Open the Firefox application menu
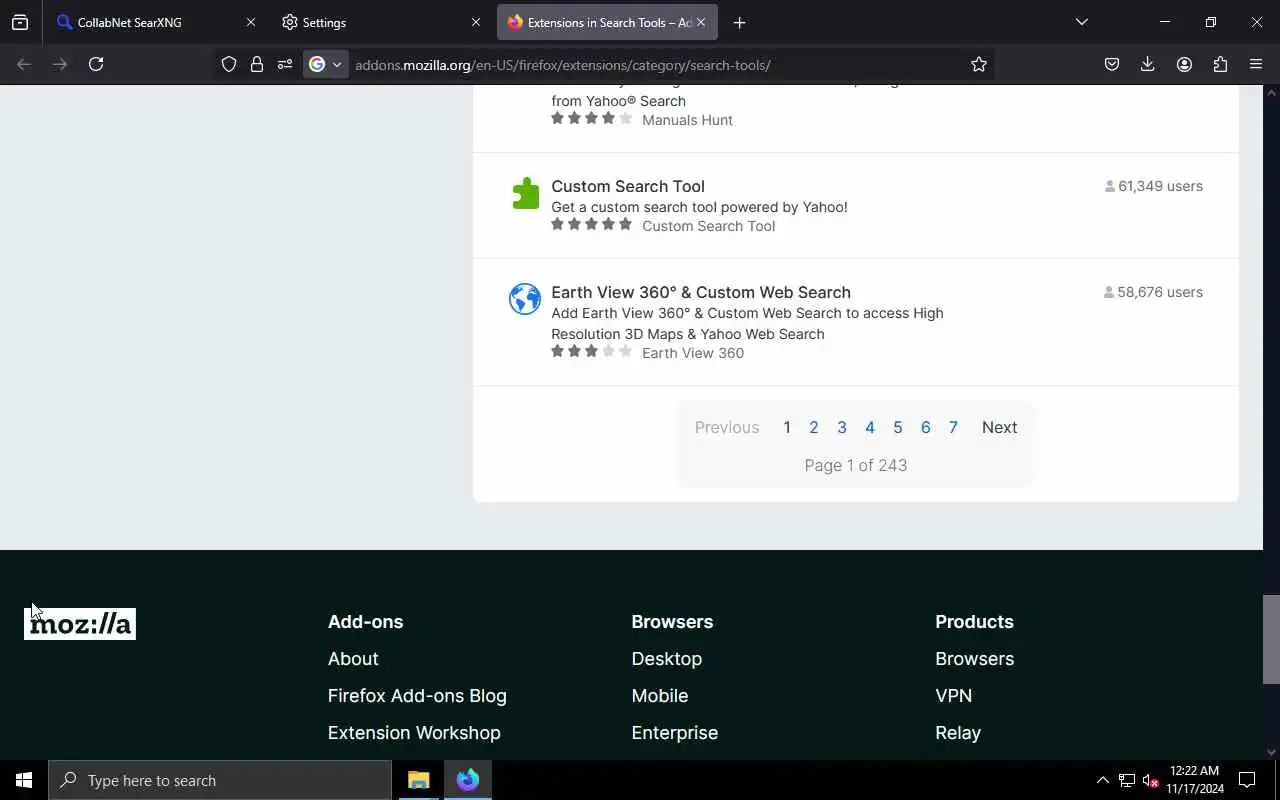Screen dimensions: 1280x800 (x=1256, y=64)
